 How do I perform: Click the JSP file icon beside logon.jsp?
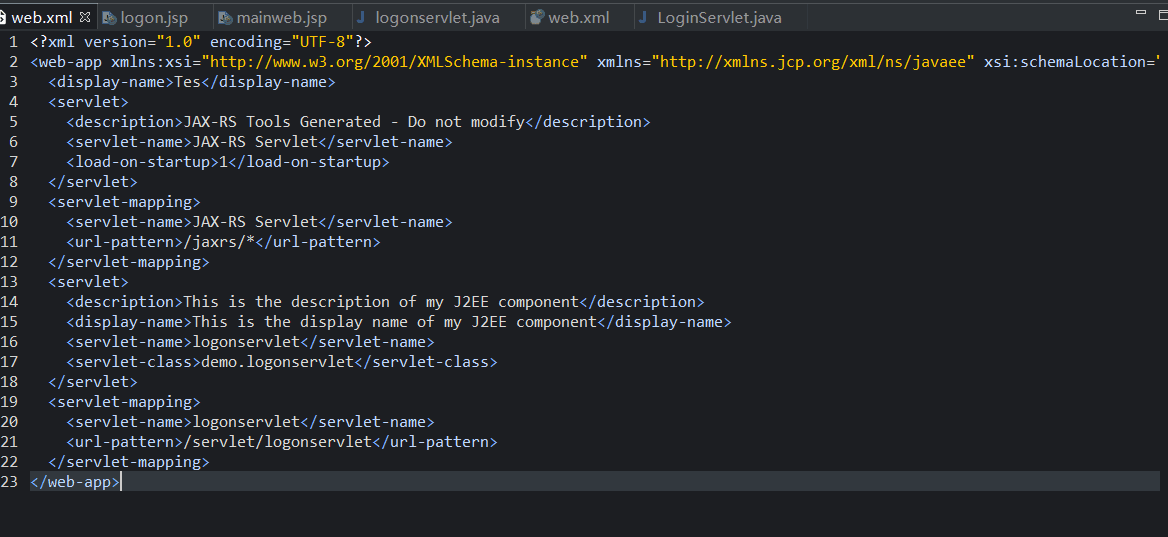click(x=109, y=18)
